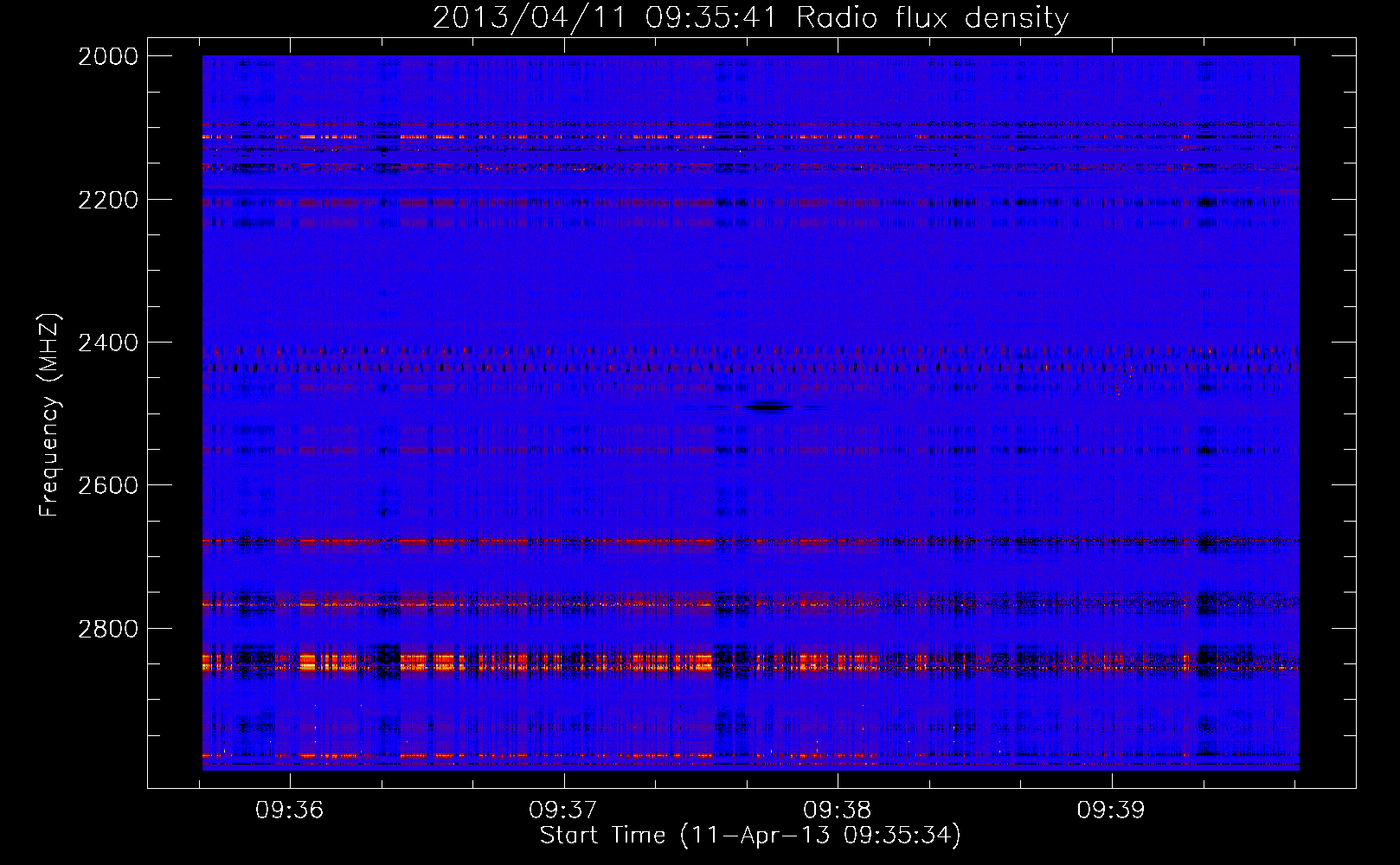Click the 09:39 time axis label
Screen dimensions: 1400x865
[x=1111, y=810]
